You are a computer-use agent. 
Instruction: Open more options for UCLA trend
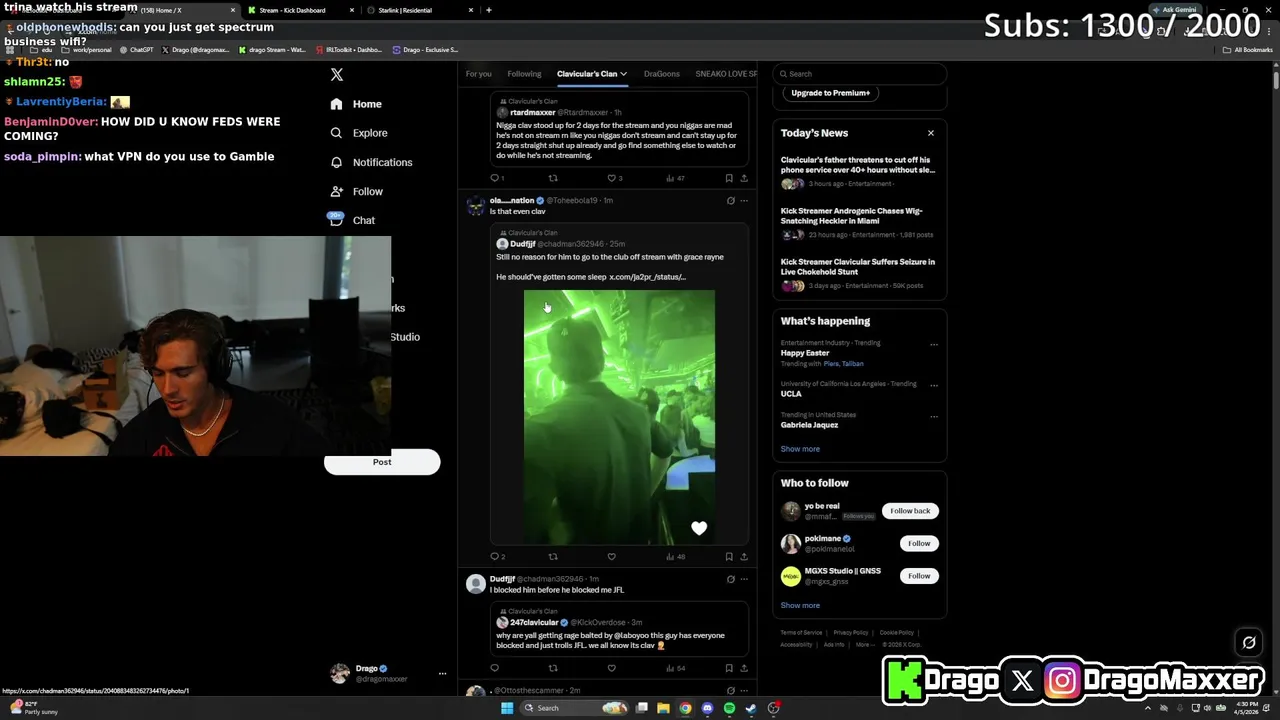934,385
